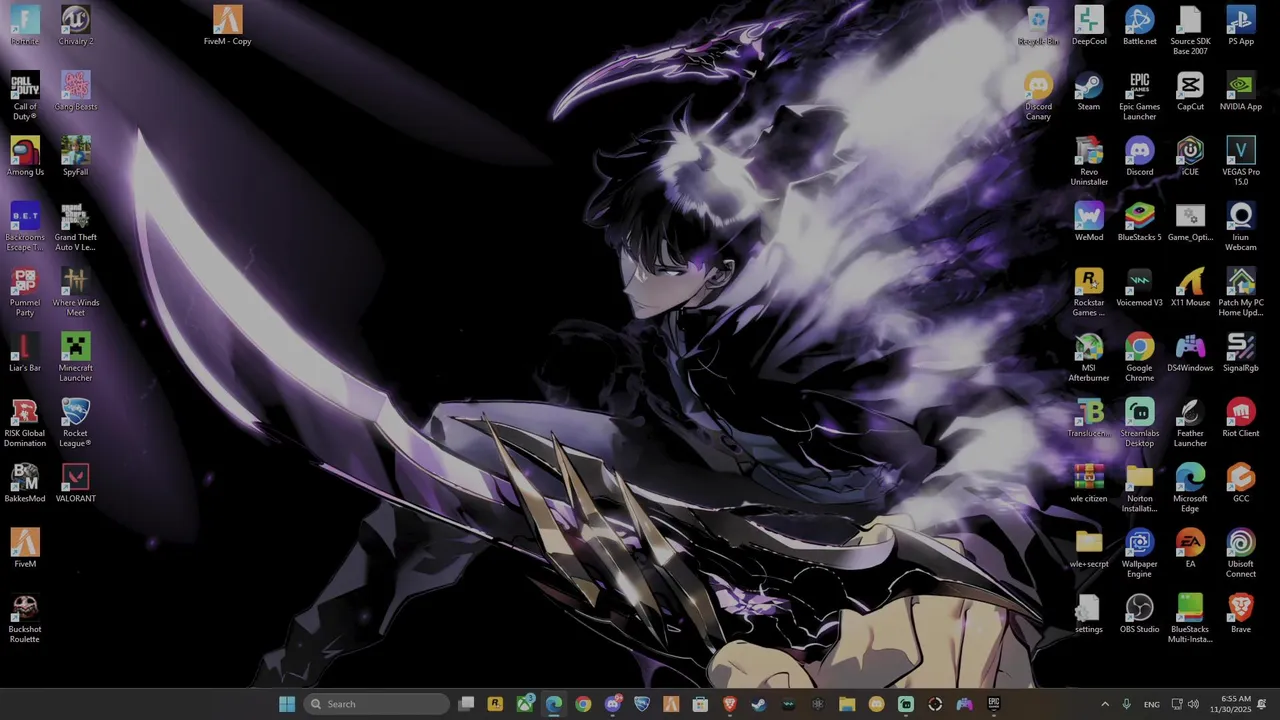
Task: Select the WeMod icon
Action: click(1089, 222)
